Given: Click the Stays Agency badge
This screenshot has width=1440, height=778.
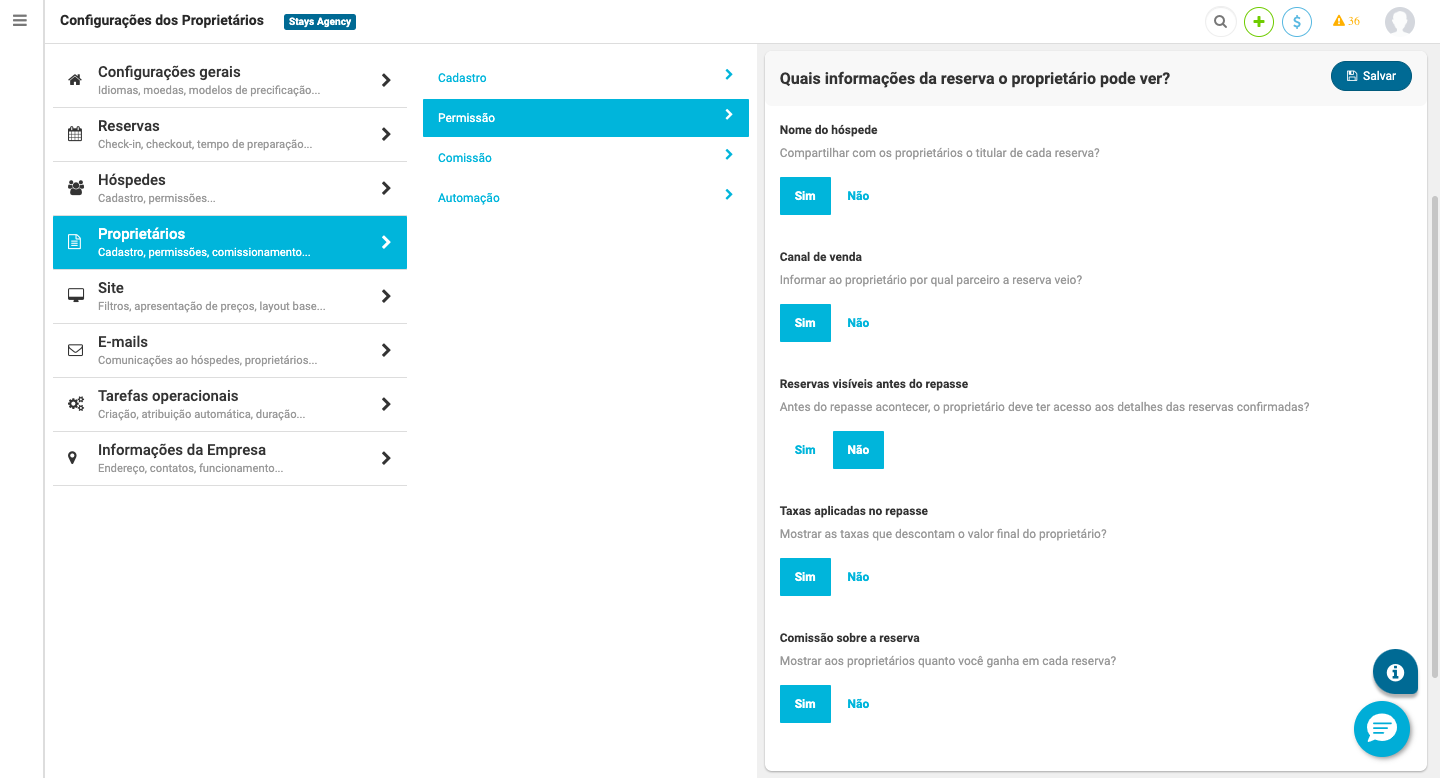Looking at the screenshot, I should [320, 21].
